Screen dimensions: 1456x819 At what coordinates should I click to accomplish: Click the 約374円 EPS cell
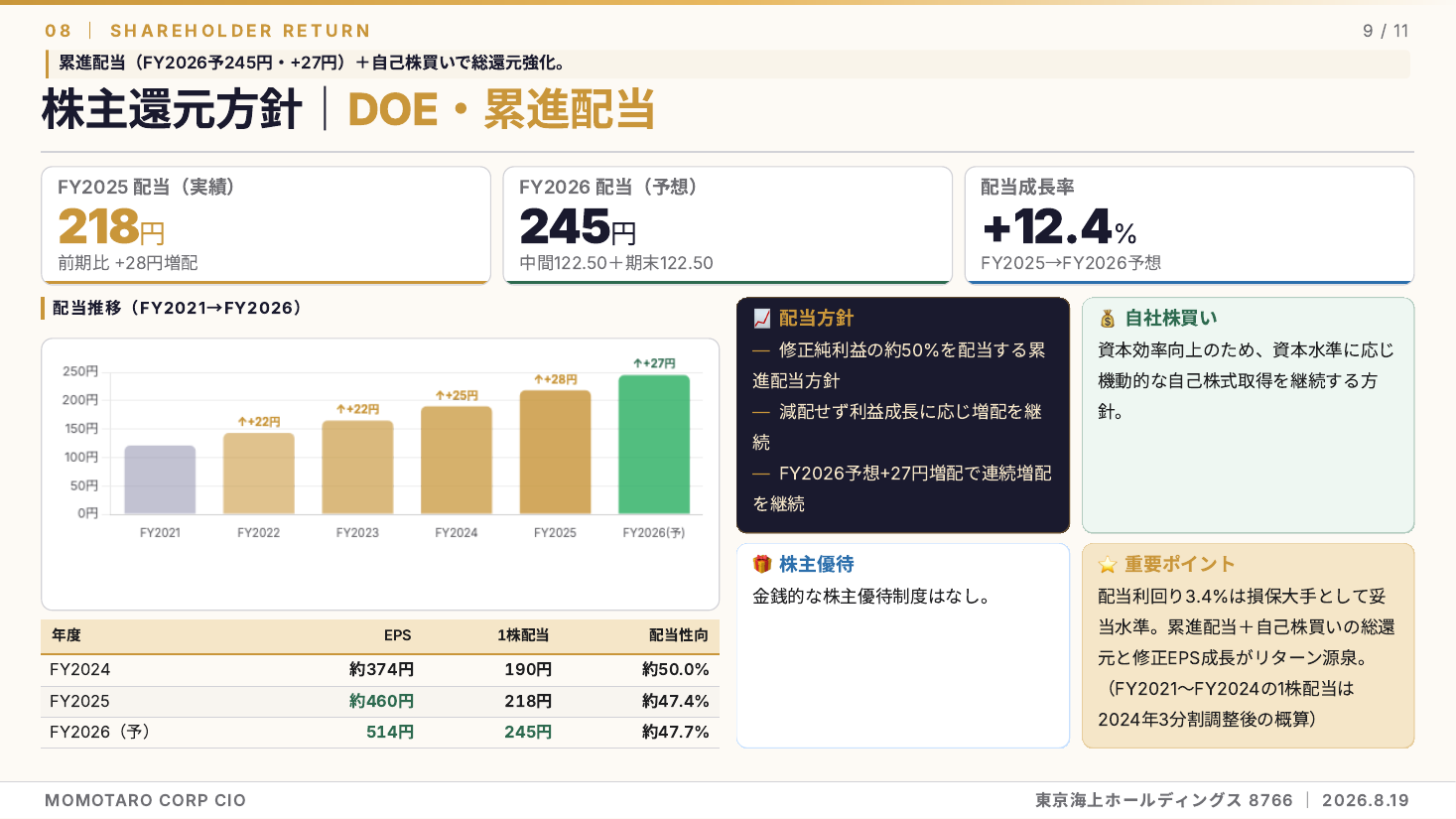pyautogui.click(x=381, y=670)
